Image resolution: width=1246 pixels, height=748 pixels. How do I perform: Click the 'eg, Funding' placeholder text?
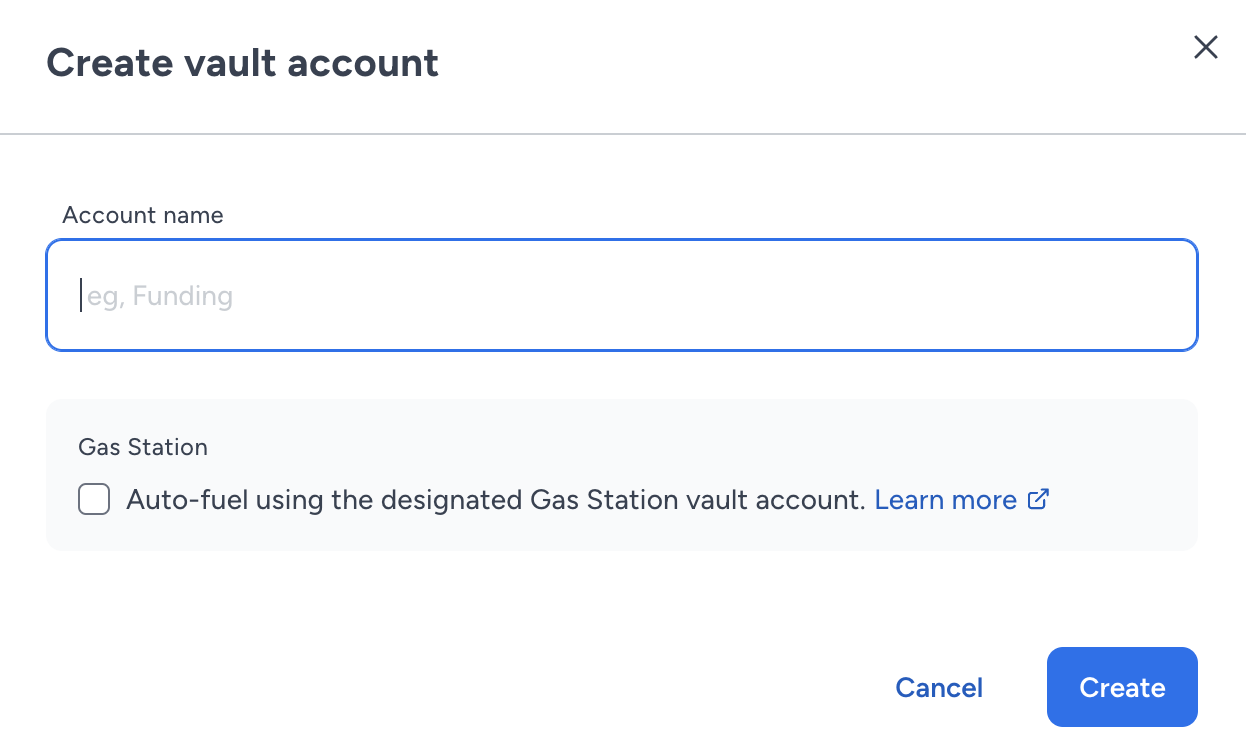160,296
